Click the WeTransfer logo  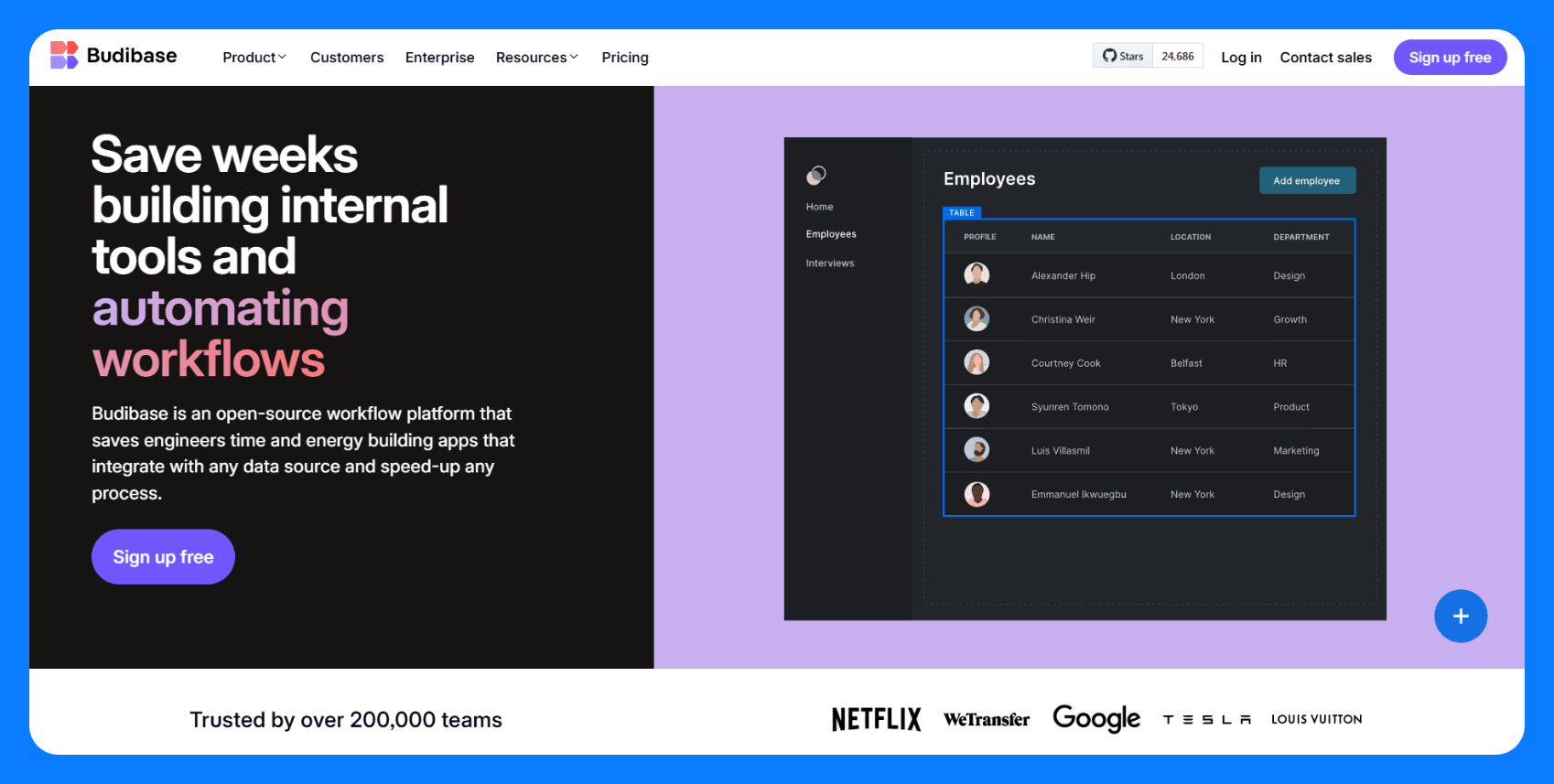(987, 719)
